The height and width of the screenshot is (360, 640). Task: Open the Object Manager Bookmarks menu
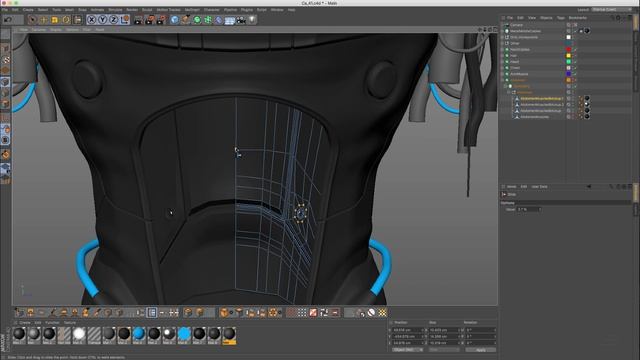578,18
